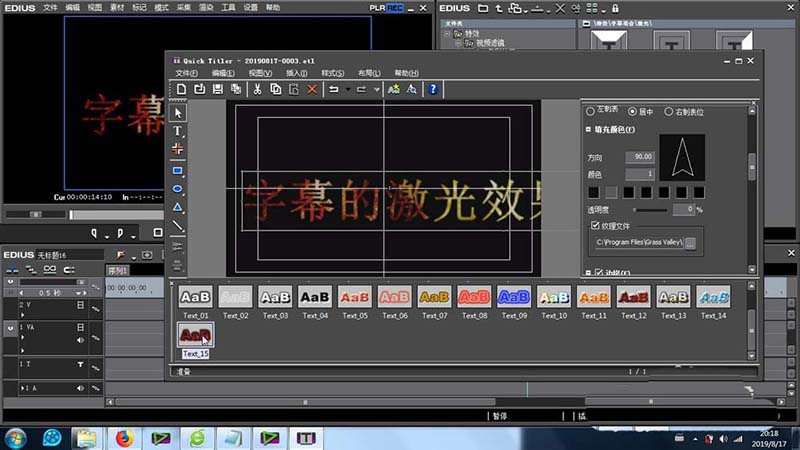
Task: Cut selection with the scissors icon
Action: (x=257, y=89)
